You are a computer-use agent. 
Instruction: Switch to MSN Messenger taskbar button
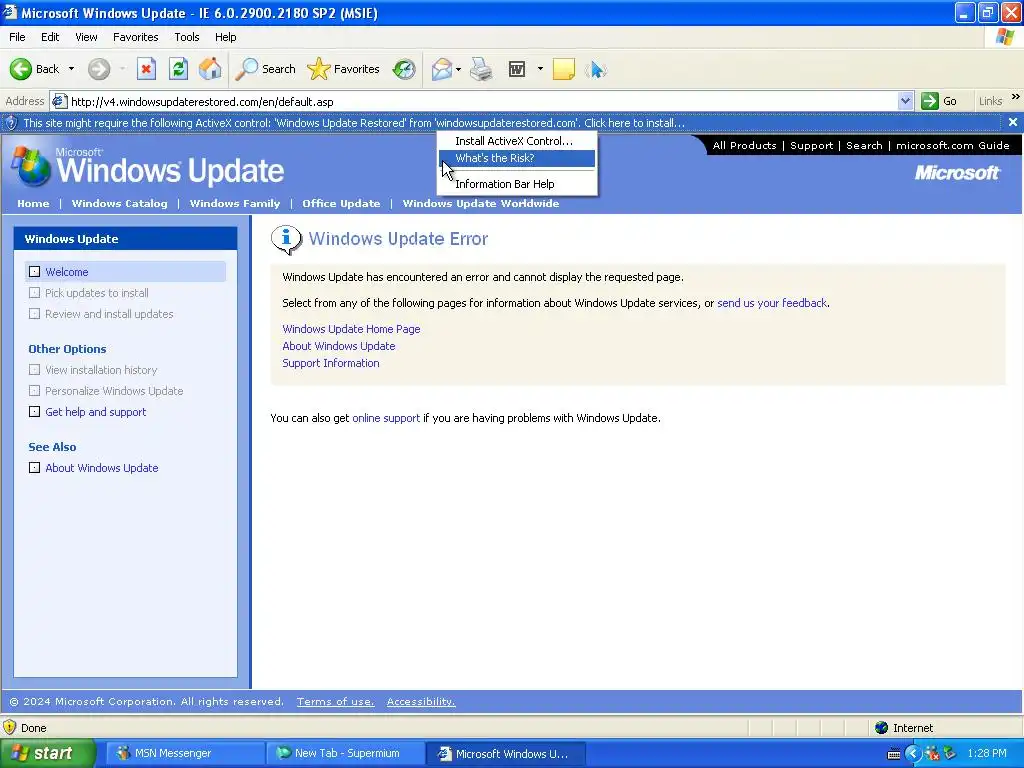[184, 753]
